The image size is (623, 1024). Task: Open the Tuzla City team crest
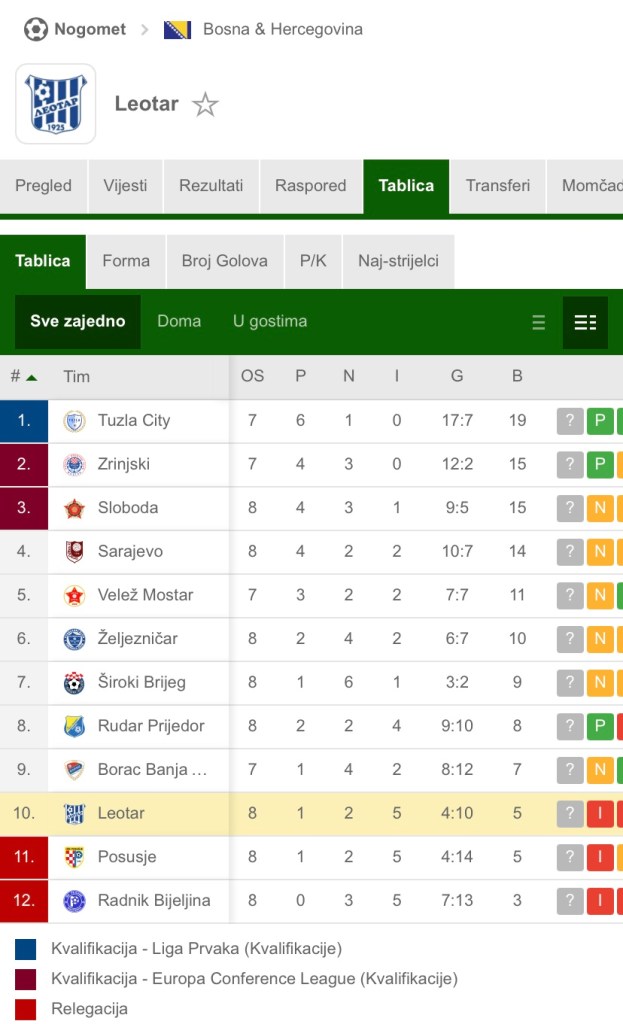click(x=75, y=421)
